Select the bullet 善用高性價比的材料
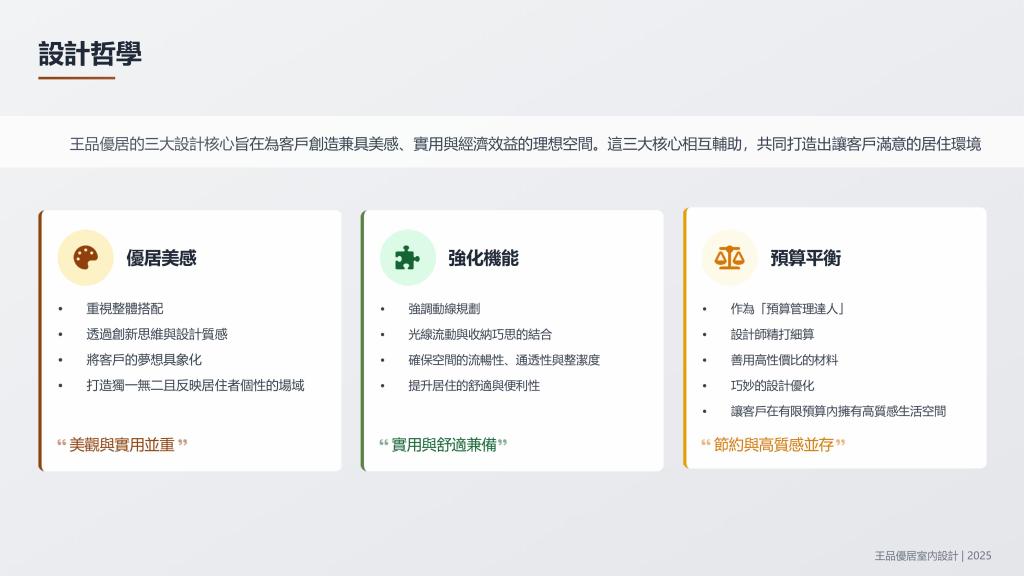The height and width of the screenshot is (576, 1024). (784, 359)
